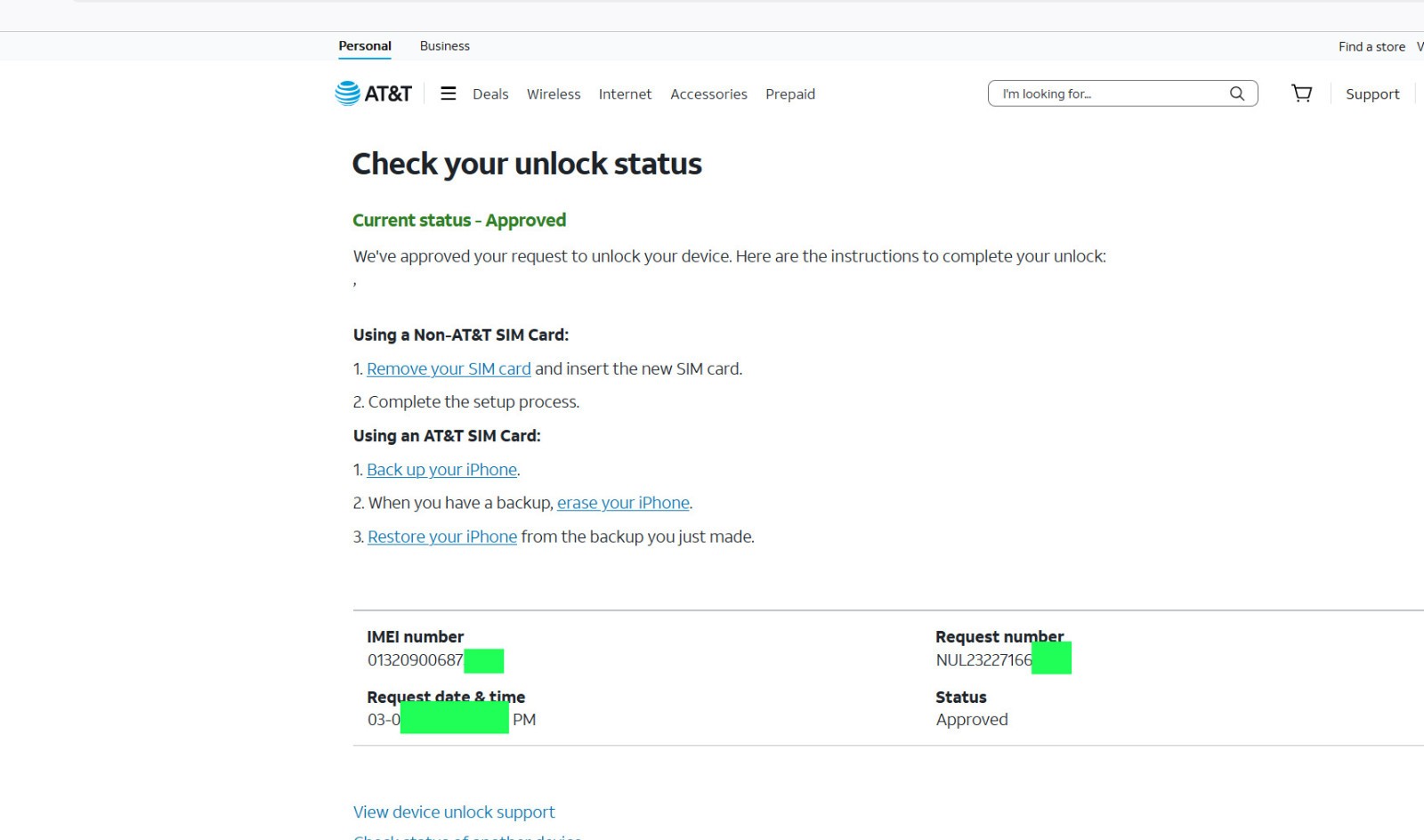The width and height of the screenshot is (1424, 840).
Task: Click the AT&T wordmark text
Action: click(x=388, y=93)
